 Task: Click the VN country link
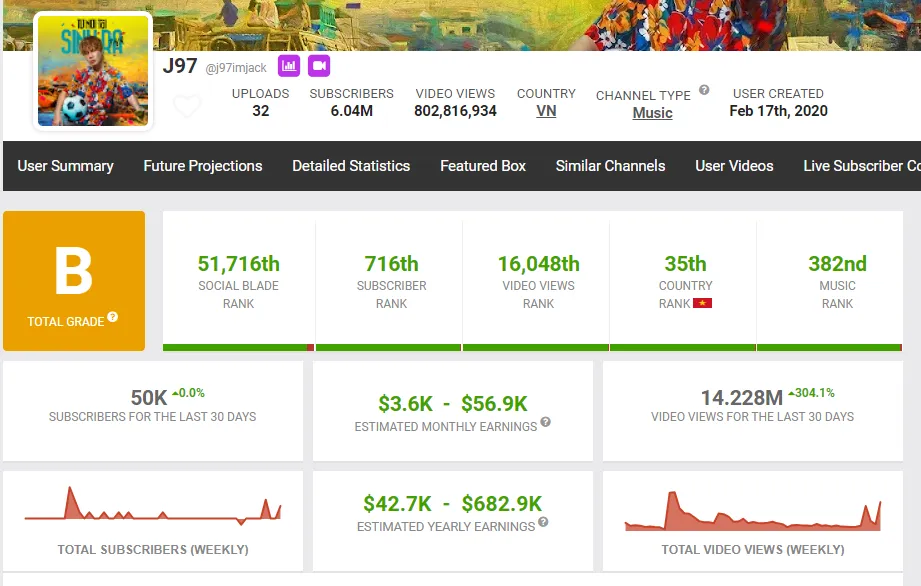[x=546, y=111]
